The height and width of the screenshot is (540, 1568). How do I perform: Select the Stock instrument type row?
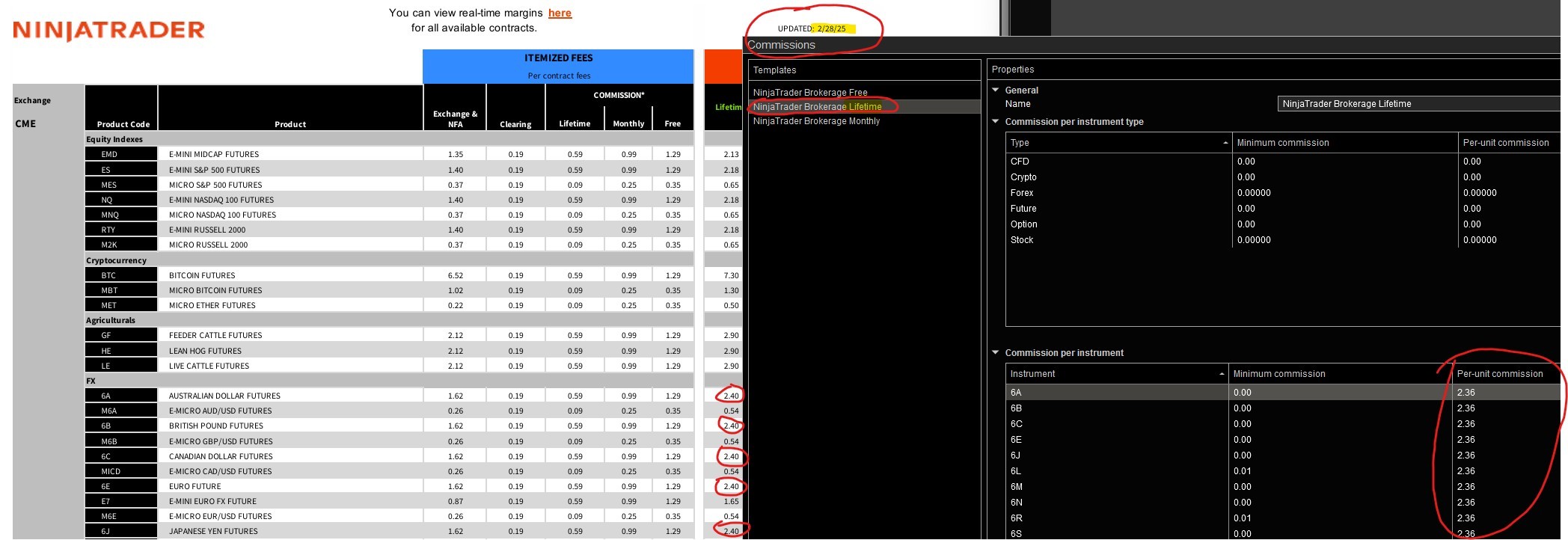[x=1283, y=239]
